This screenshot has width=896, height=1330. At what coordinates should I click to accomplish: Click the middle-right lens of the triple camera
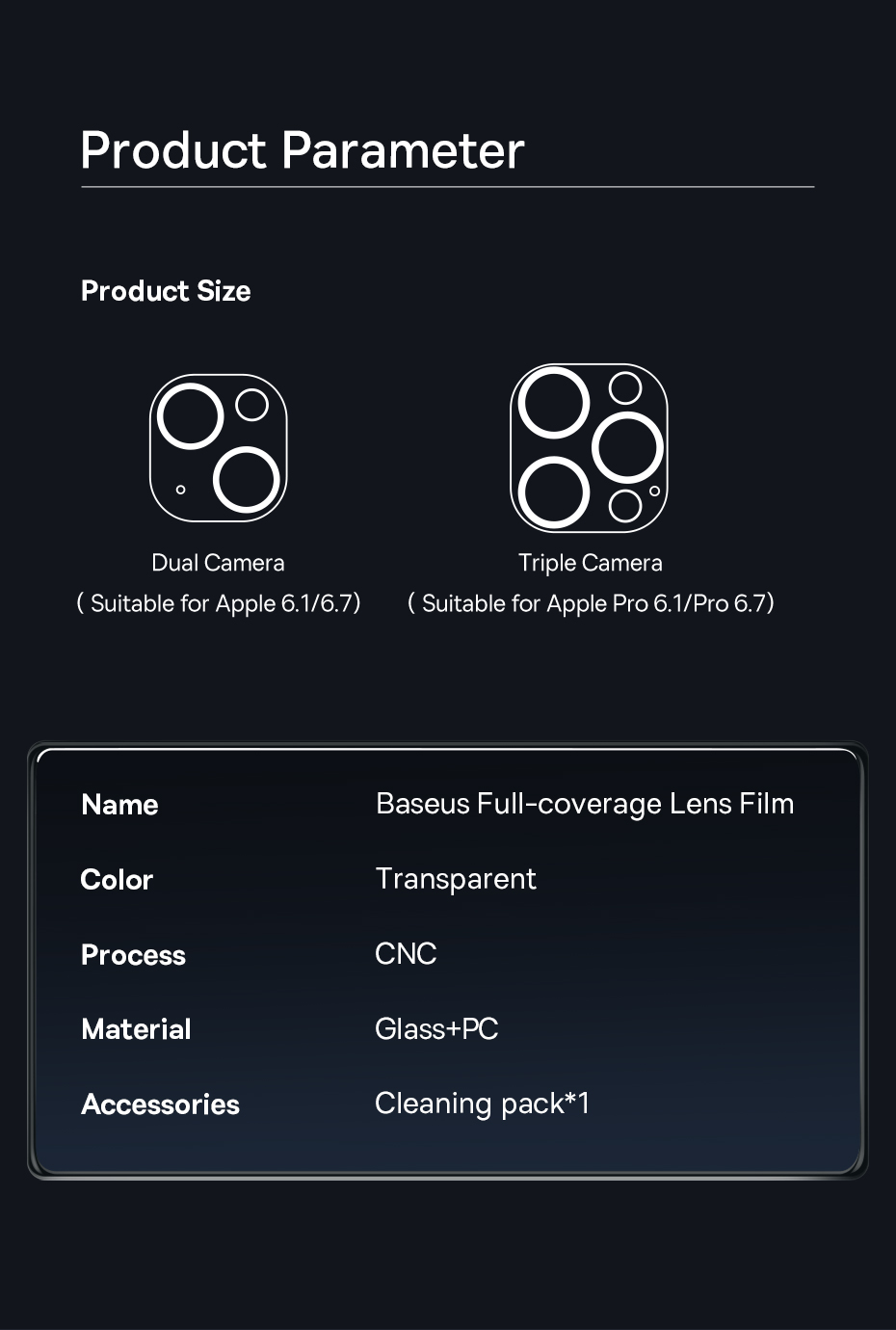[627, 447]
